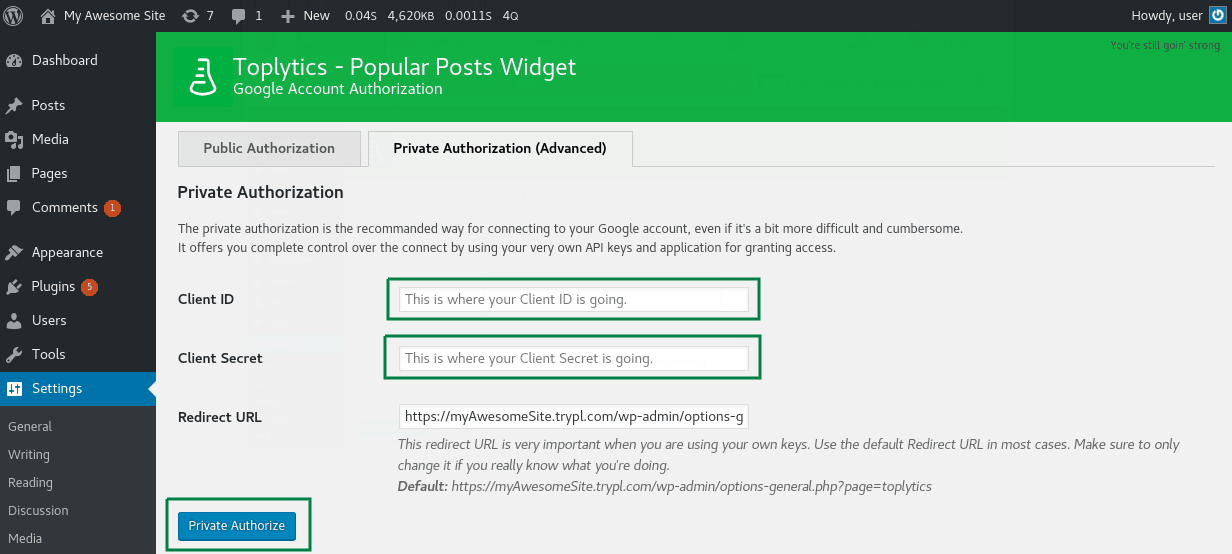Click the Redirect URL text field
1232x554 pixels.
point(574,416)
